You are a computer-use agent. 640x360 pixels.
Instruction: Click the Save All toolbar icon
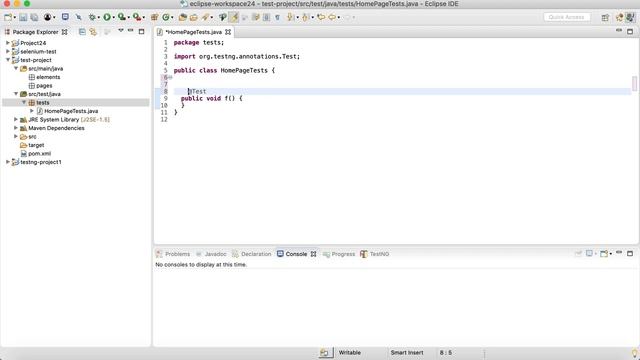tap(34, 17)
